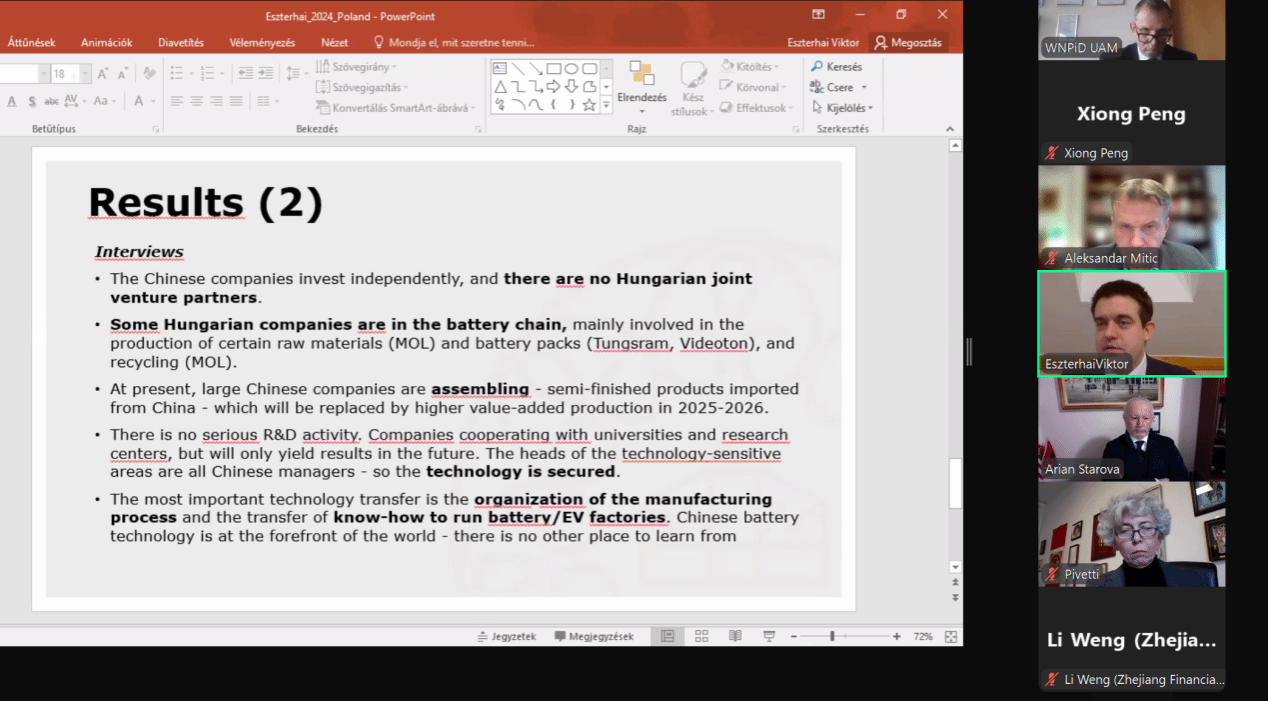Screen dimensions: 1268x701
Task: Click the zoom slider handle
Action: pyautogui.click(x=832, y=636)
